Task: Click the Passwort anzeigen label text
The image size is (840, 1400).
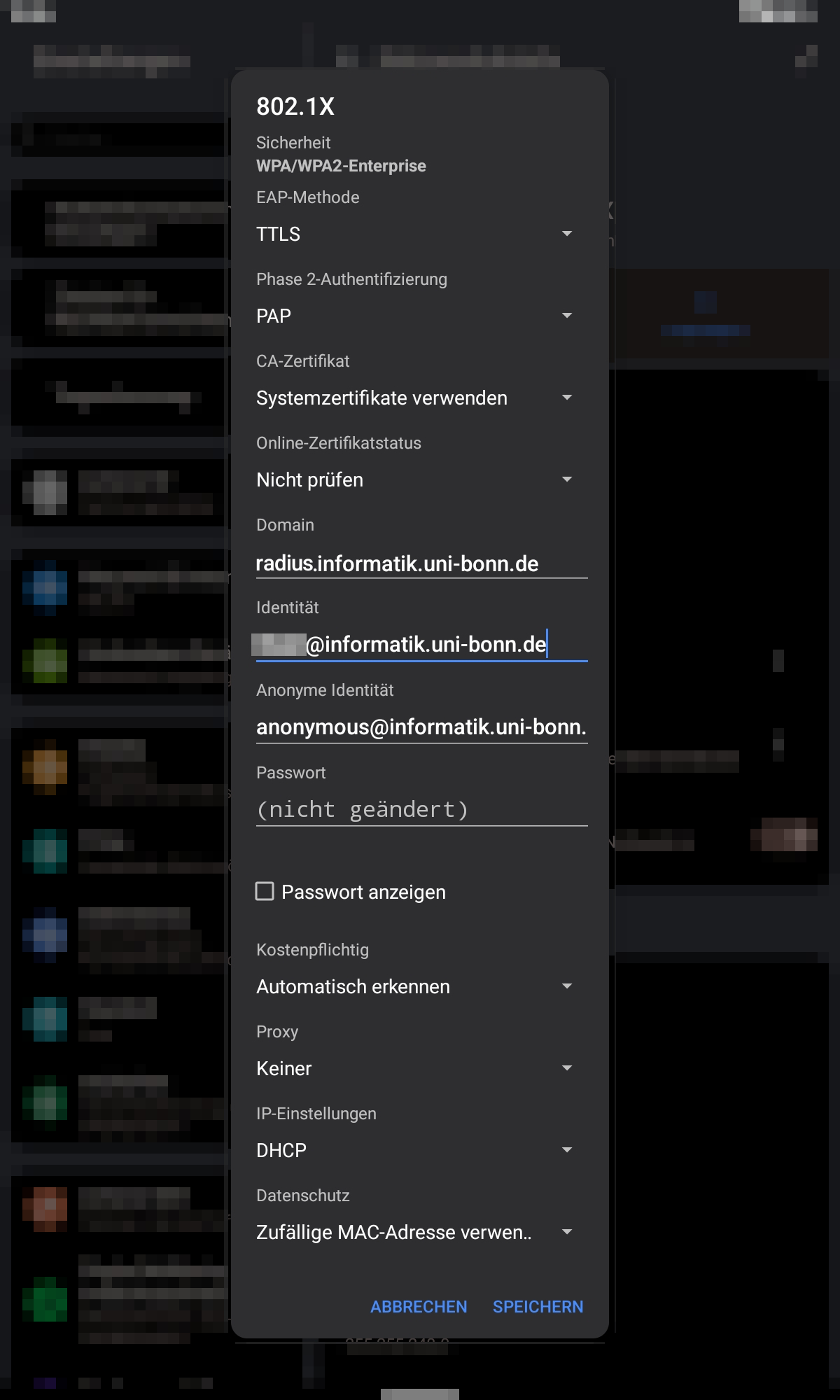Action: click(363, 892)
